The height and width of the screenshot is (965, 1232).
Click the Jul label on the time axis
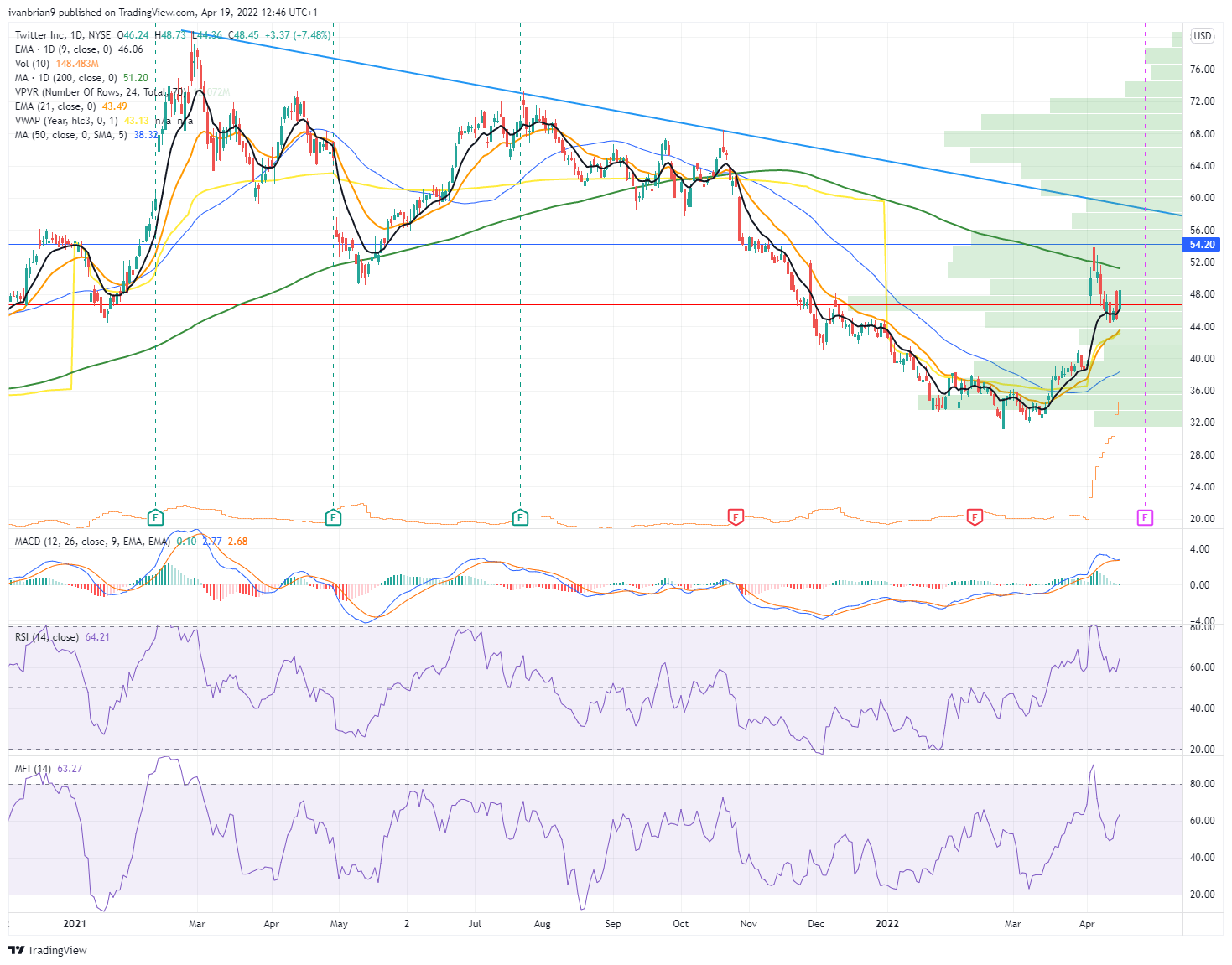pos(475,924)
